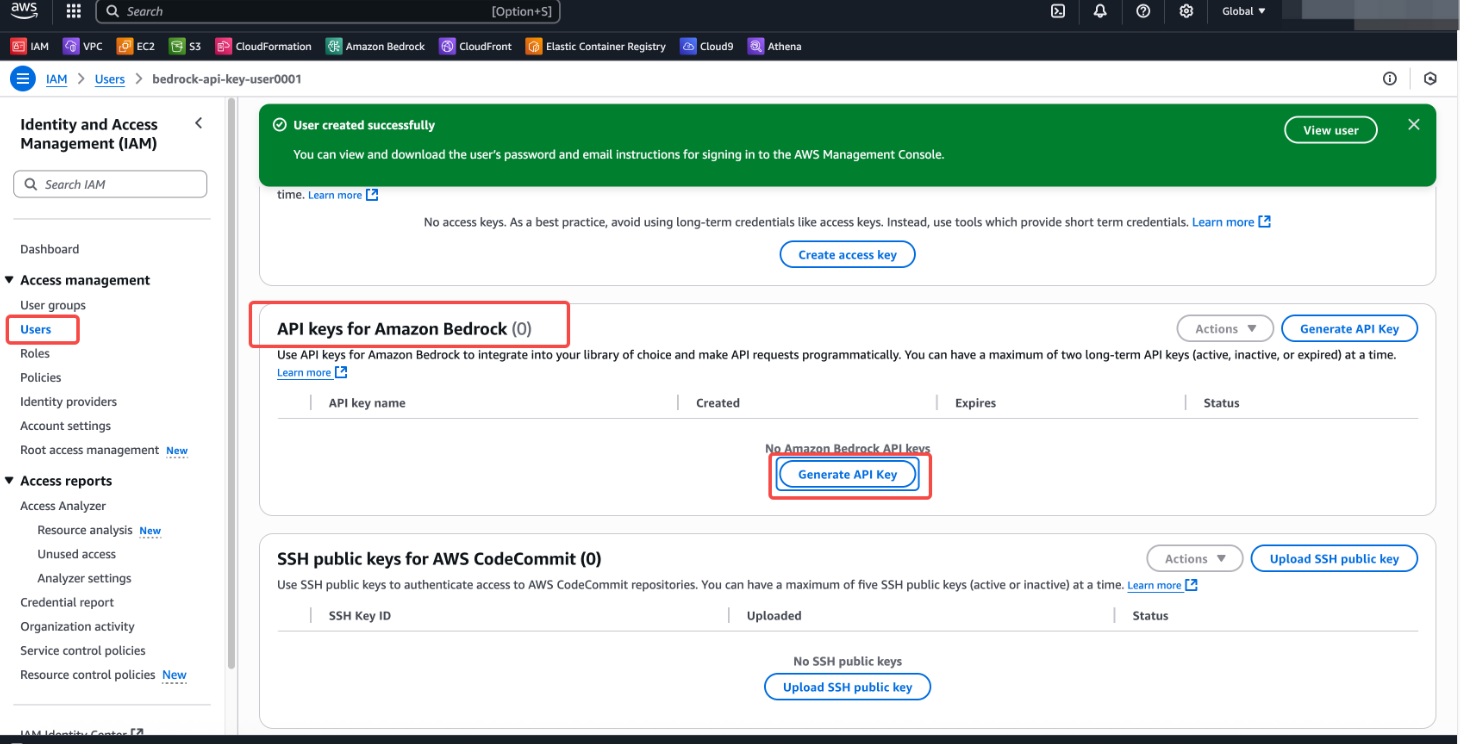Open Unused access in the sidebar
1460x744 pixels.
(76, 554)
